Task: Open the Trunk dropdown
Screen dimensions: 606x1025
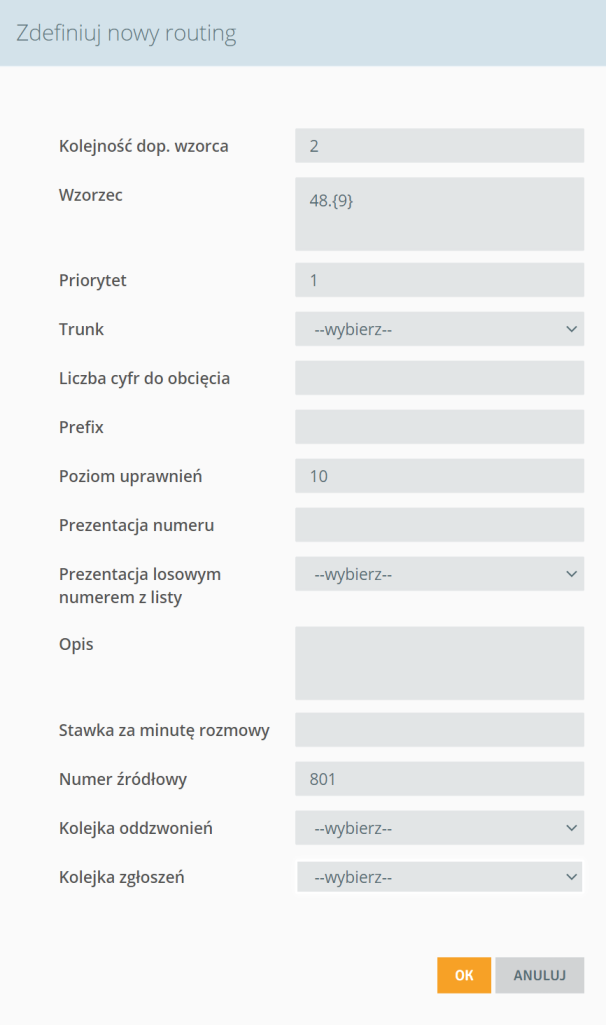Action: [x=439, y=329]
